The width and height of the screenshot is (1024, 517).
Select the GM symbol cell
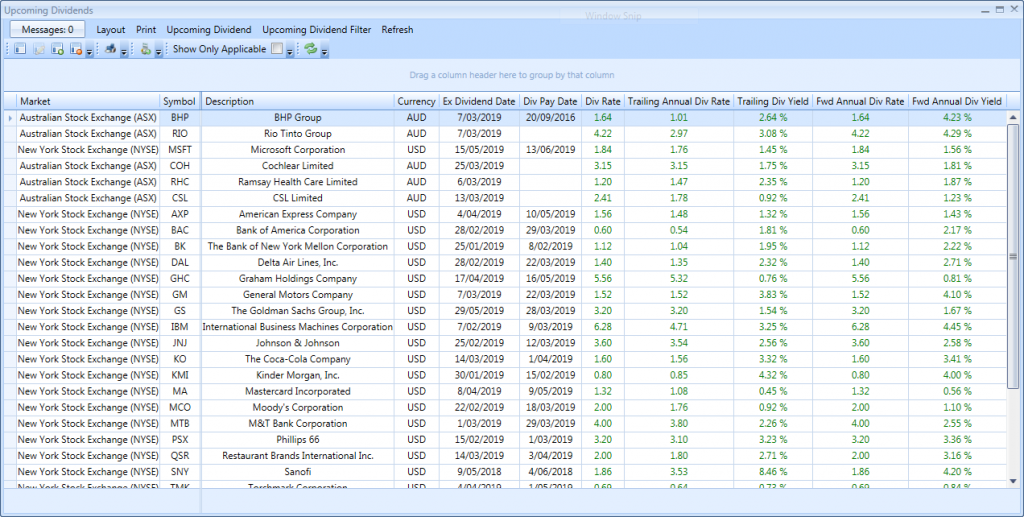(180, 294)
